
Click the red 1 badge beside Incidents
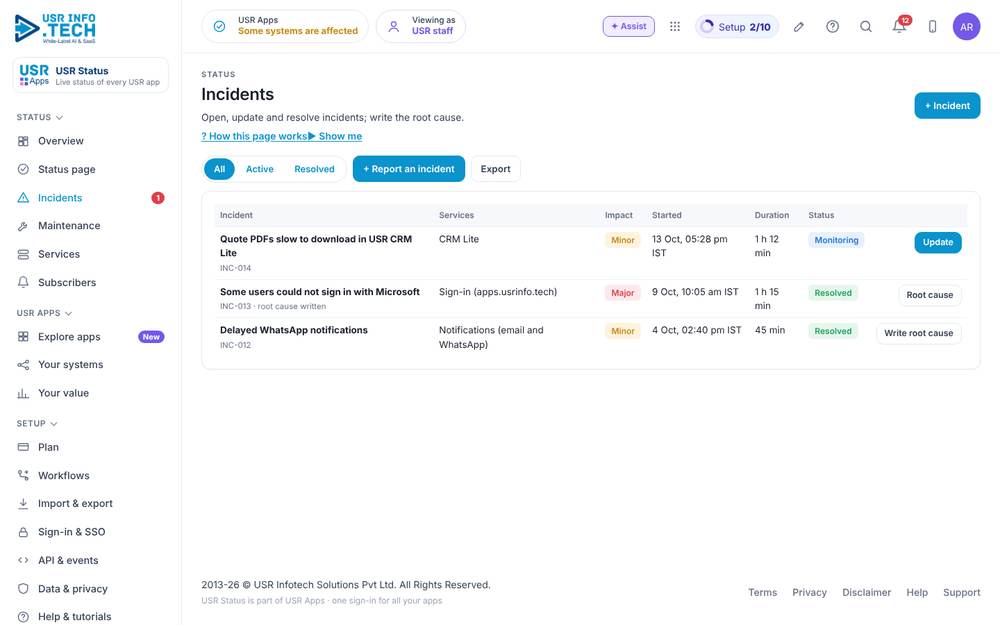pyautogui.click(x=158, y=198)
